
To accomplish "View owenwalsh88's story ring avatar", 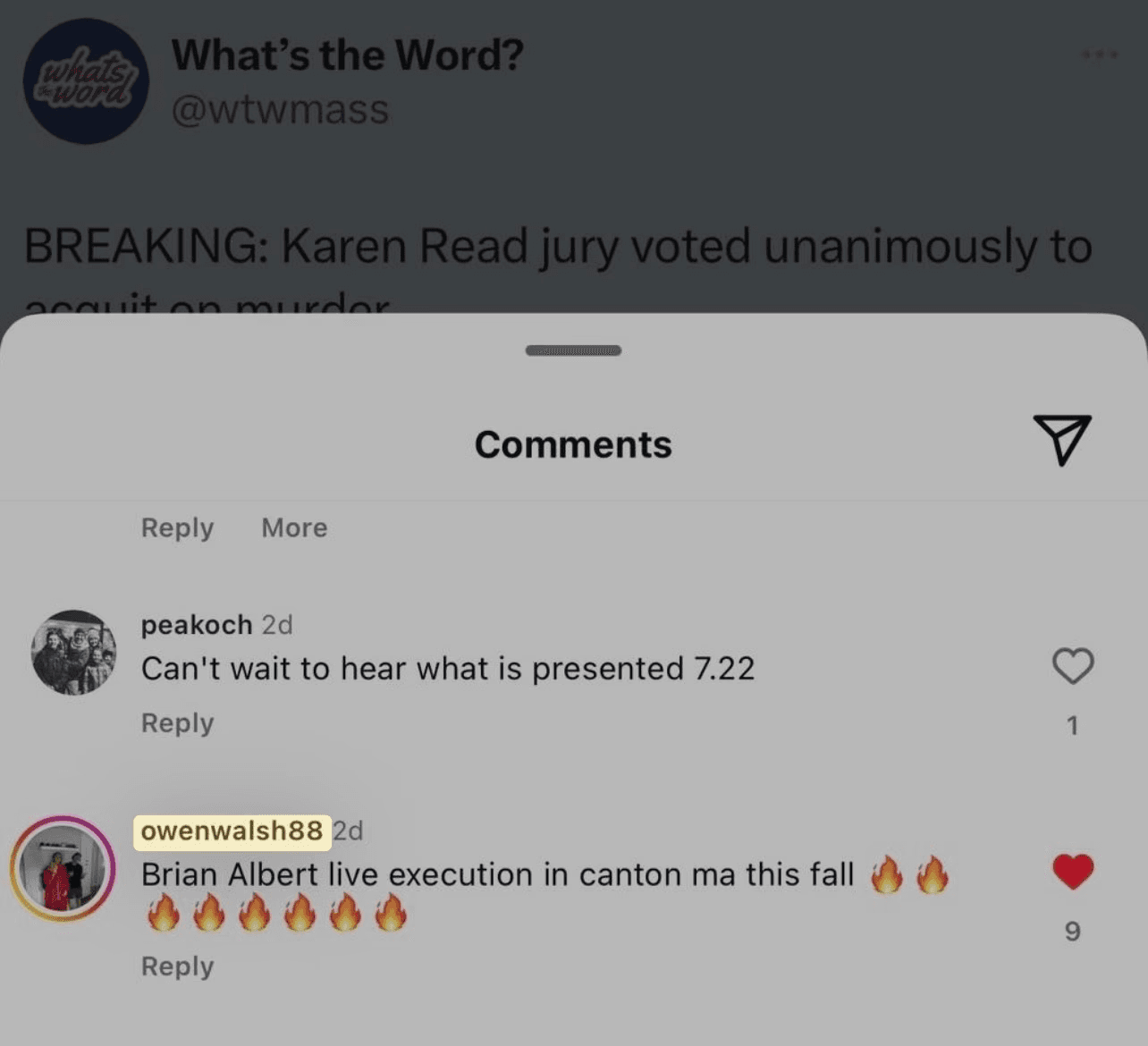I will (63, 868).
